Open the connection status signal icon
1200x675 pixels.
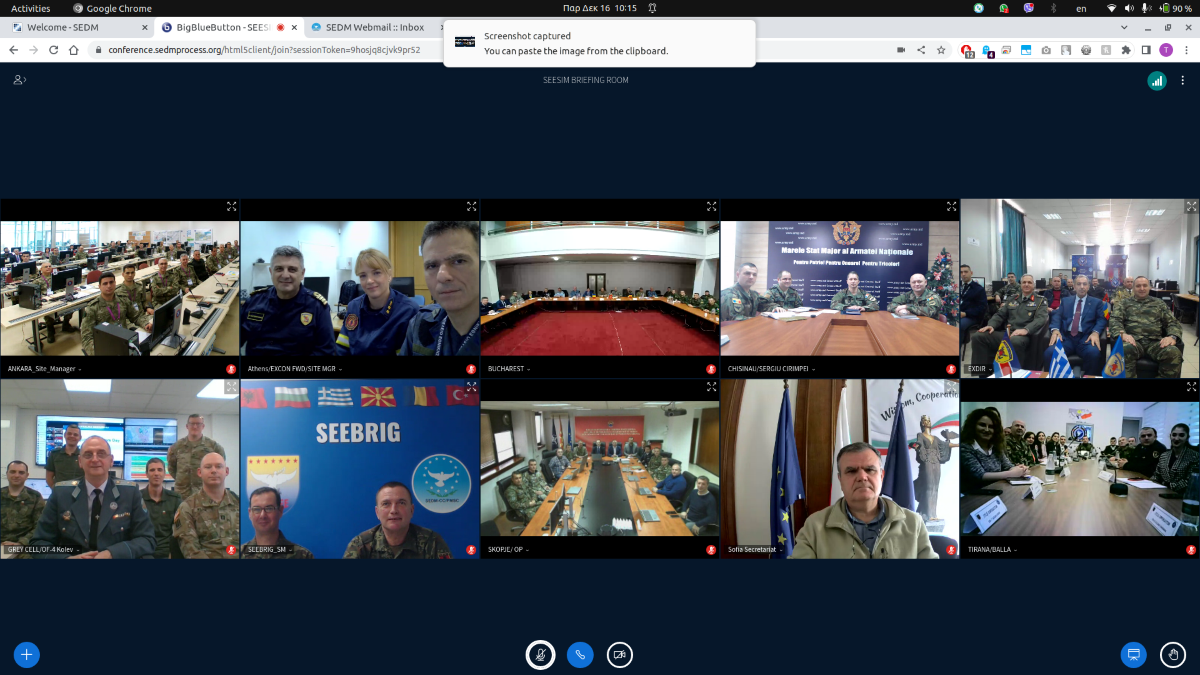(x=1157, y=81)
